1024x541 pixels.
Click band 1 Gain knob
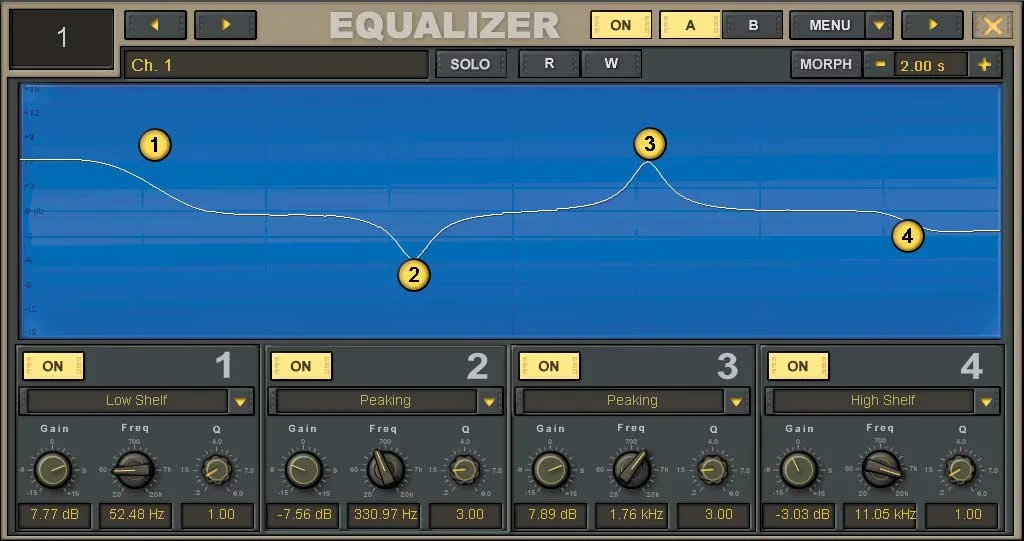pyautogui.click(x=53, y=470)
